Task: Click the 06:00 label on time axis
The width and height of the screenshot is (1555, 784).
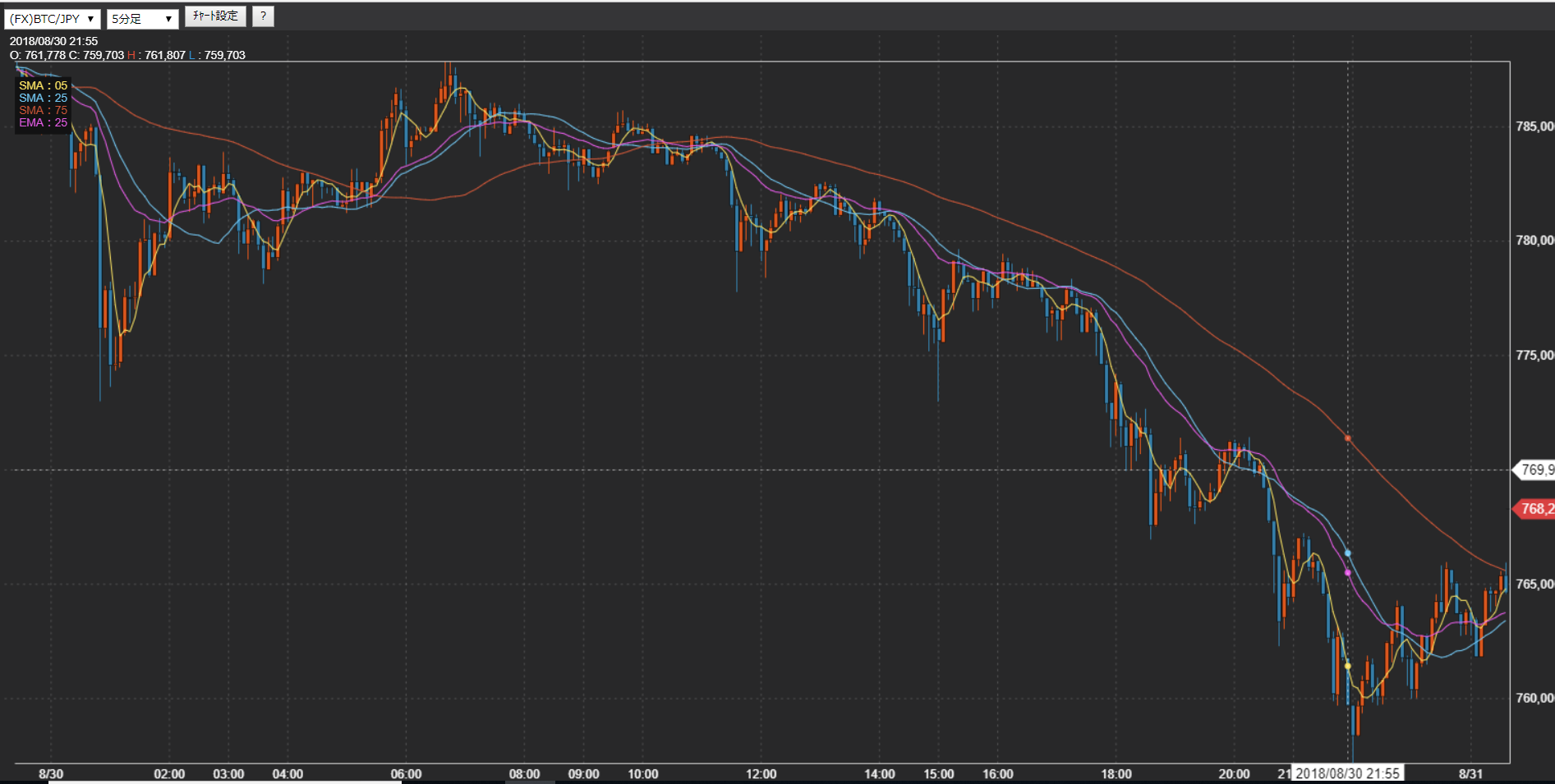Action: (406, 774)
